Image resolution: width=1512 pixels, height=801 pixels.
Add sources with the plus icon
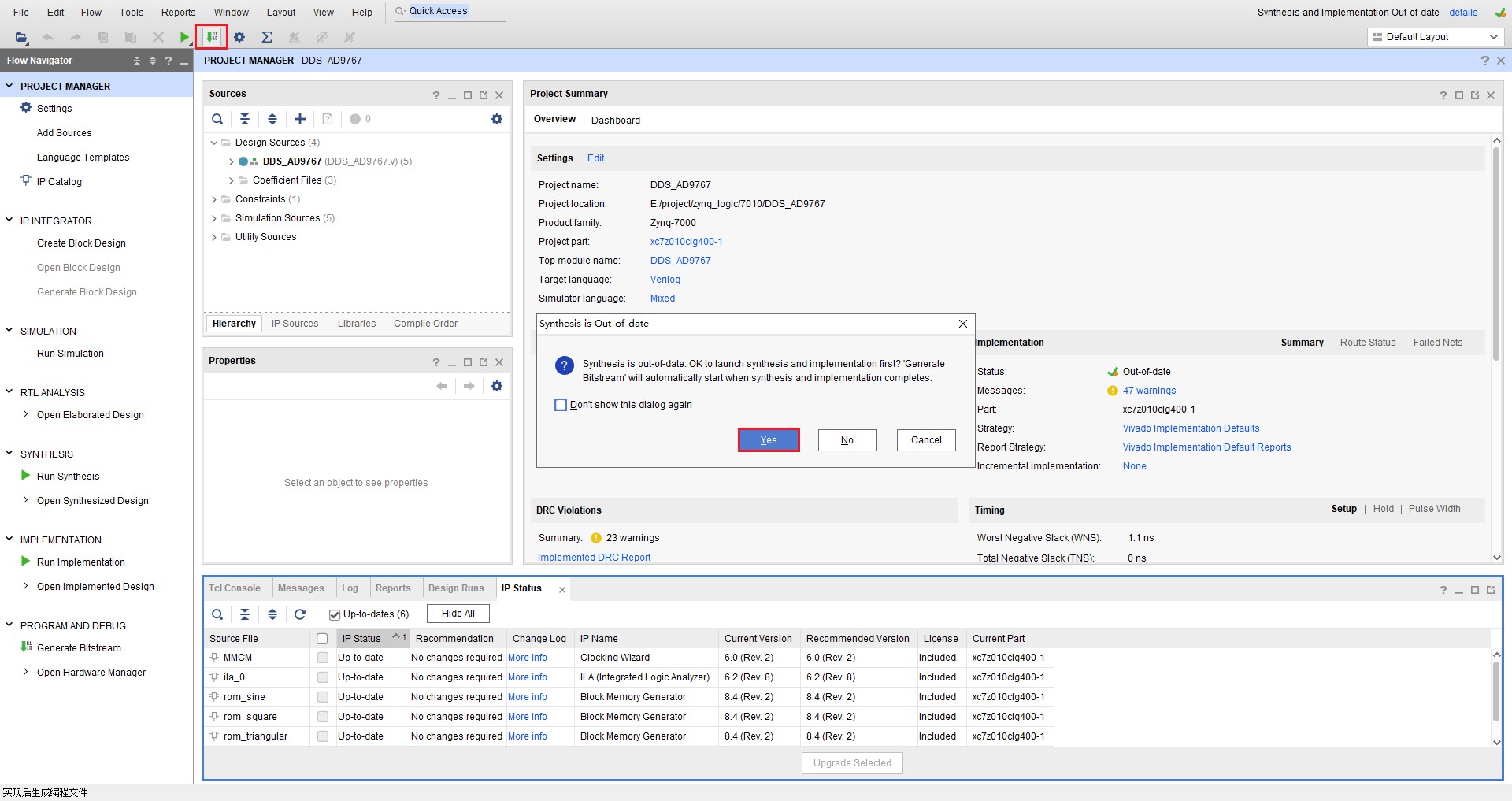tap(300, 119)
